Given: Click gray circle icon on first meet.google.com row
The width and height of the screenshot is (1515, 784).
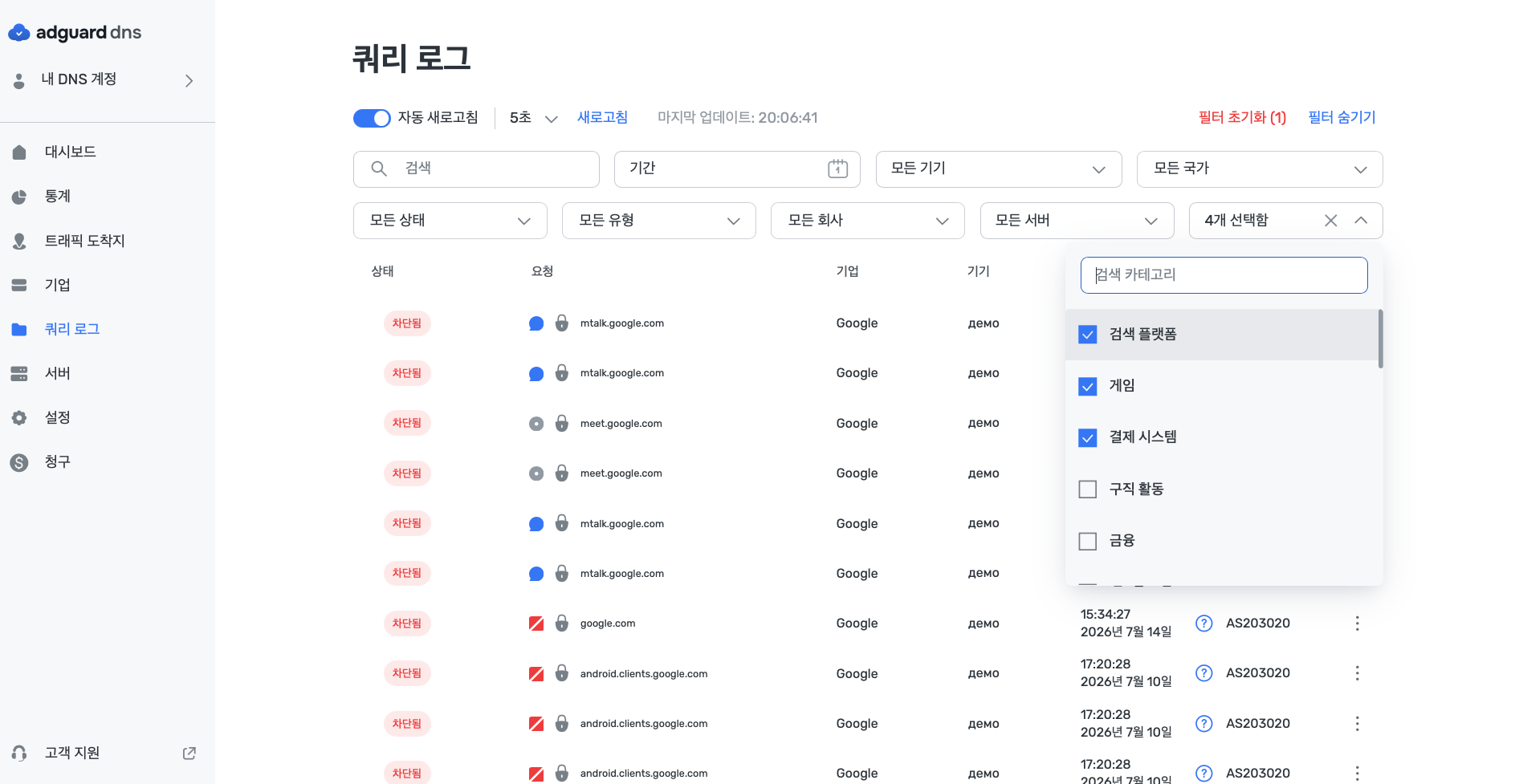Looking at the screenshot, I should (536, 424).
